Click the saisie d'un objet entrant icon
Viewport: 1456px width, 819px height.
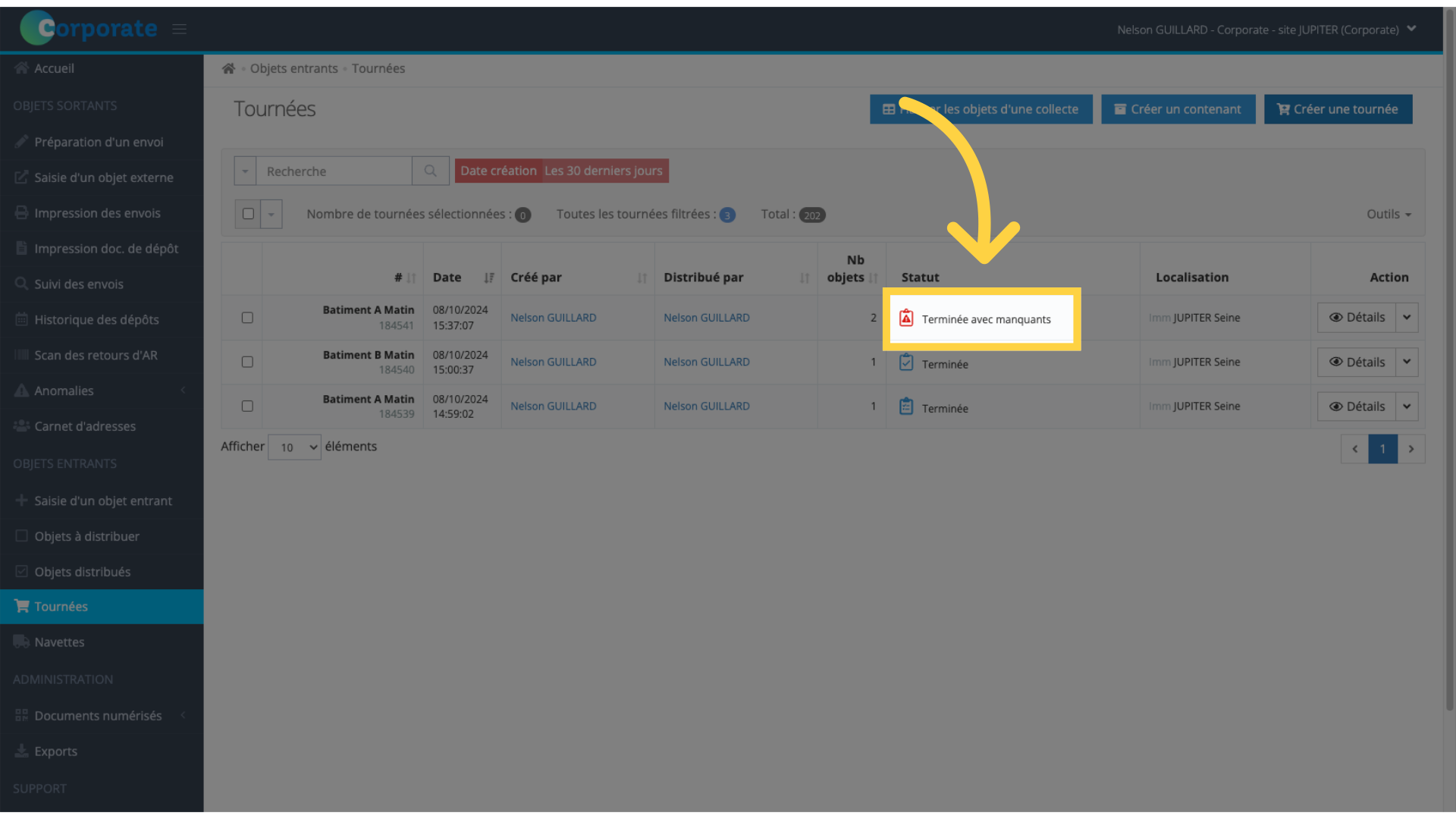(21, 500)
